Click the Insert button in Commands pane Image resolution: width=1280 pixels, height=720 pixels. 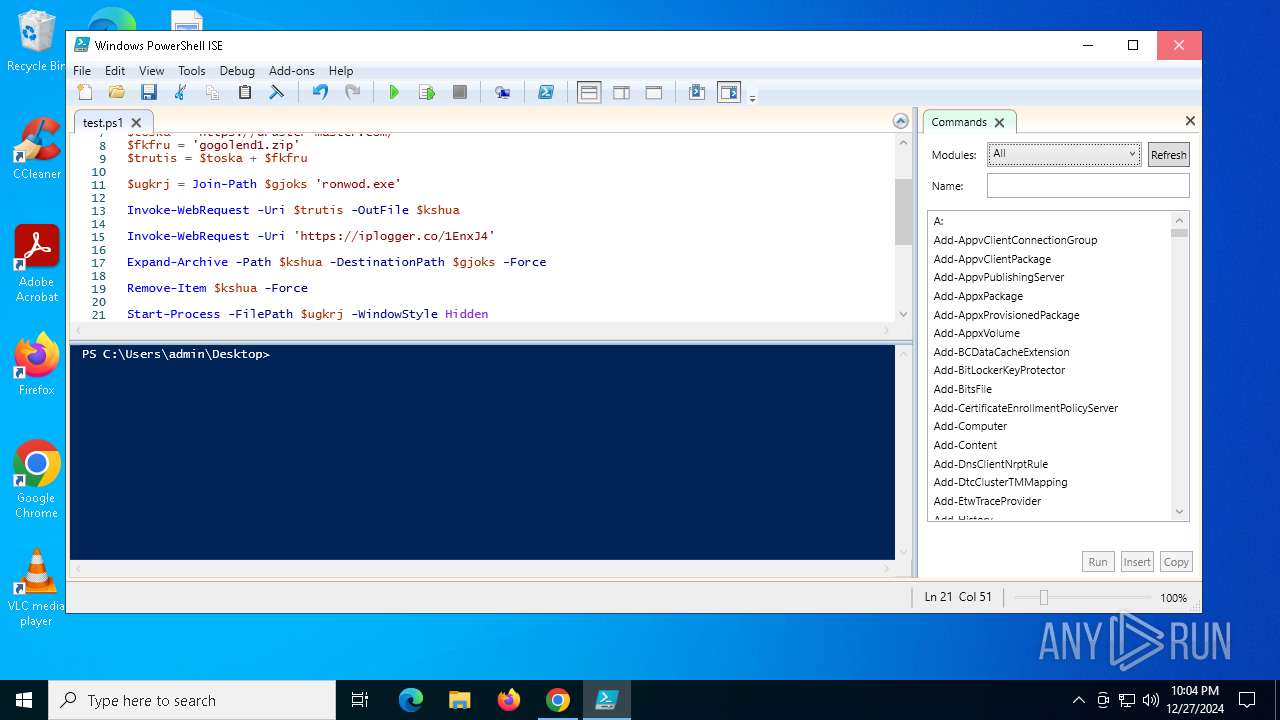coord(1137,562)
